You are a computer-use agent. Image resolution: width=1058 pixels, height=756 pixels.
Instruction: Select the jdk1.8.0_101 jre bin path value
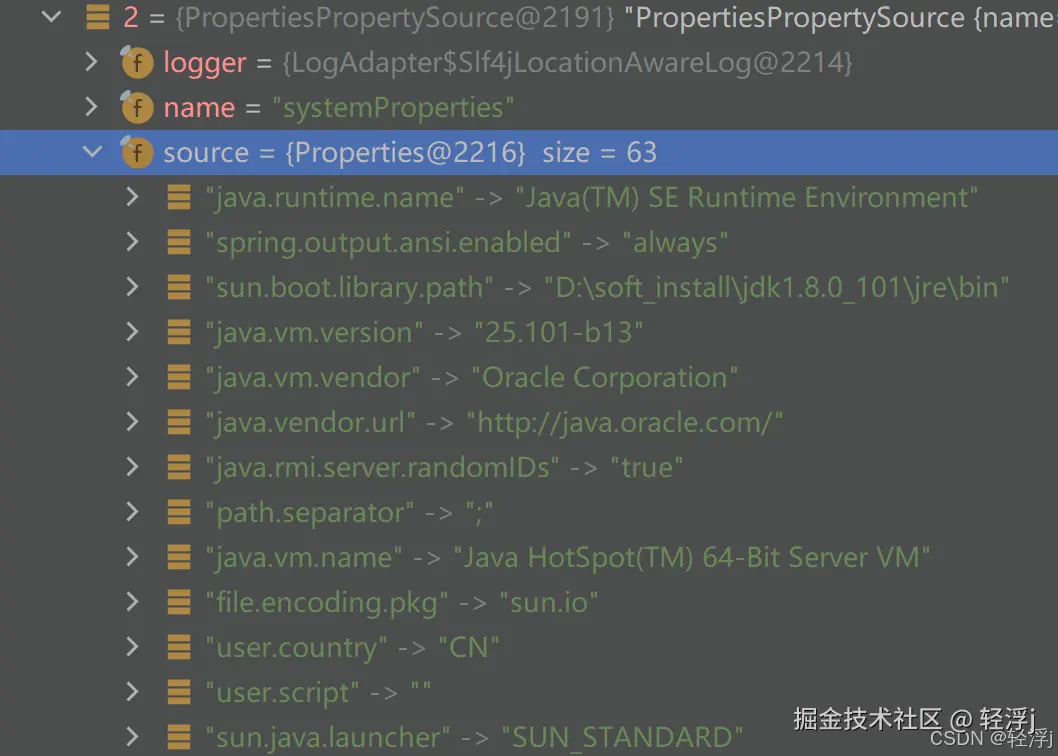pos(777,288)
